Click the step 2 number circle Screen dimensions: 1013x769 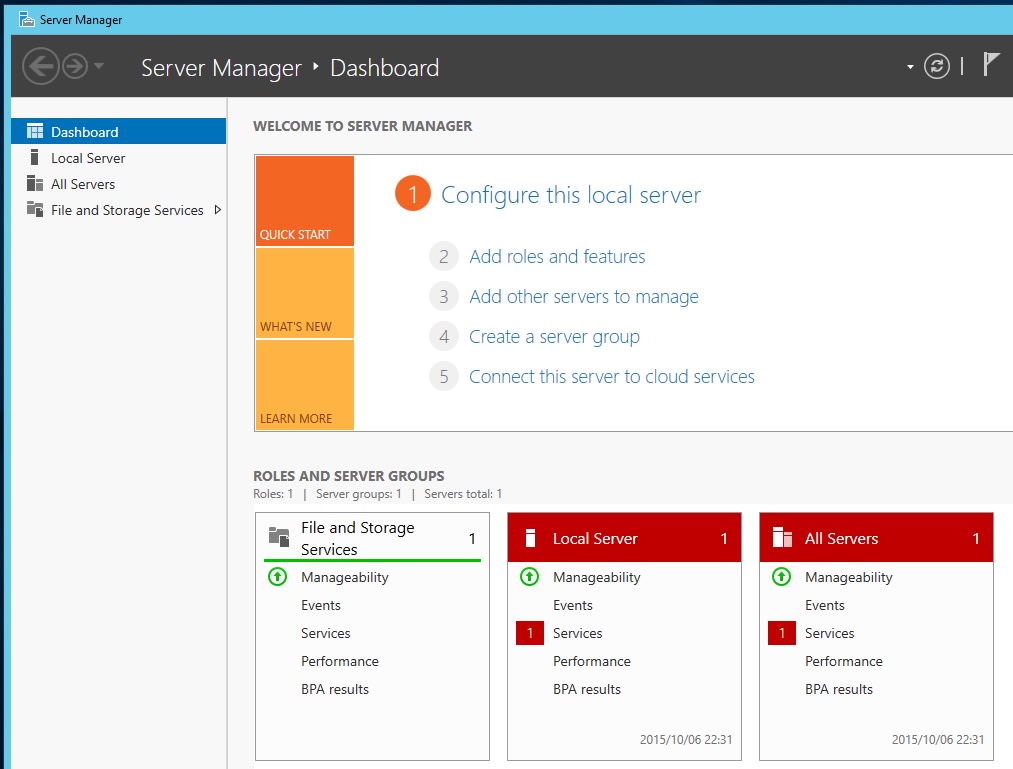444,257
